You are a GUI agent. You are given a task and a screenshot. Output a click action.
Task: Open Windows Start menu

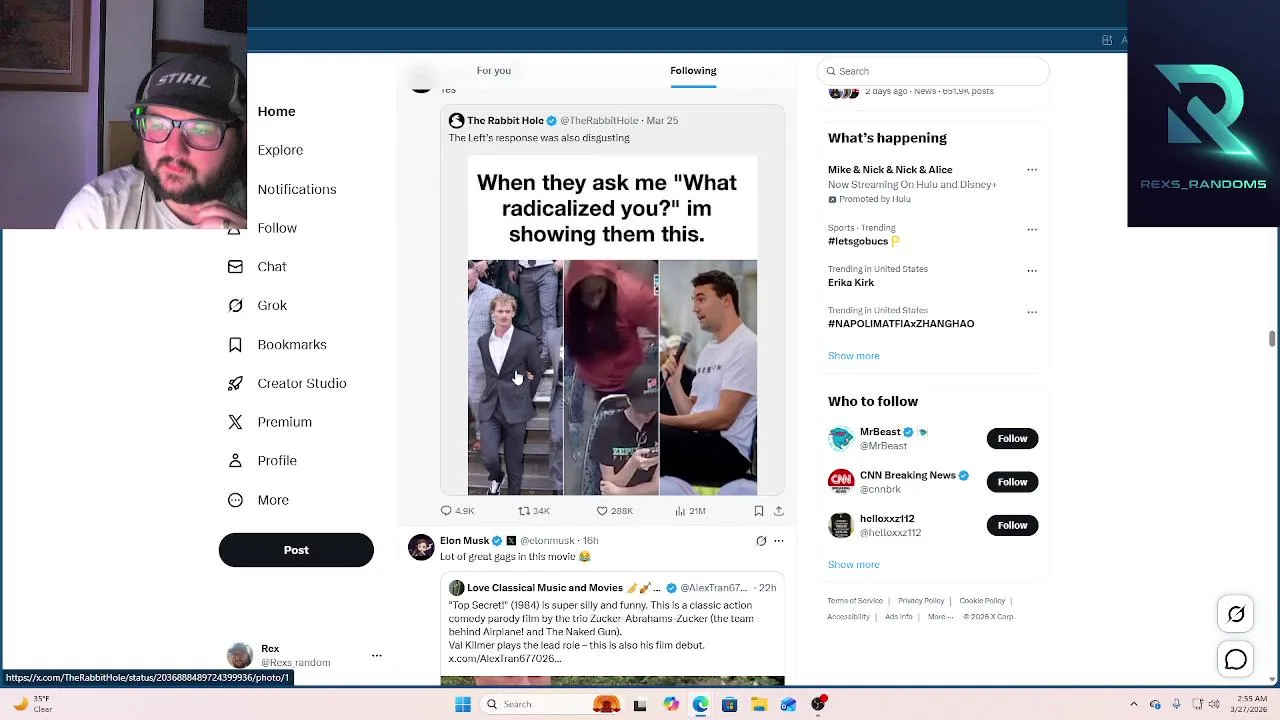pyautogui.click(x=462, y=704)
